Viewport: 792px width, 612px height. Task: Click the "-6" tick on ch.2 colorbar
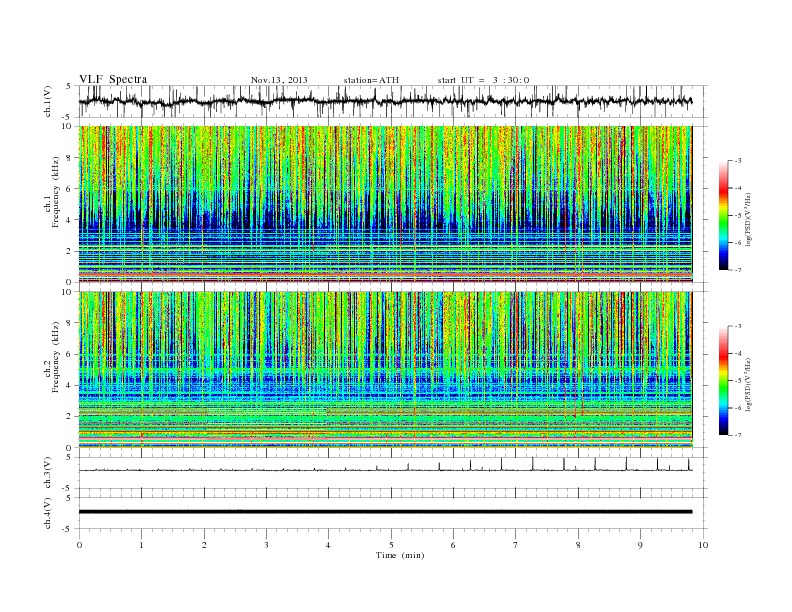[x=738, y=408]
